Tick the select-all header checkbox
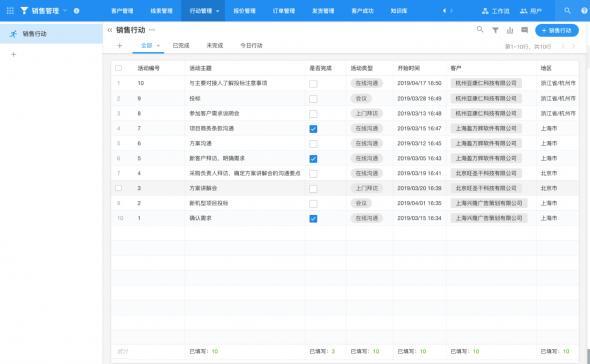This screenshot has height=364, width=590. (x=119, y=68)
